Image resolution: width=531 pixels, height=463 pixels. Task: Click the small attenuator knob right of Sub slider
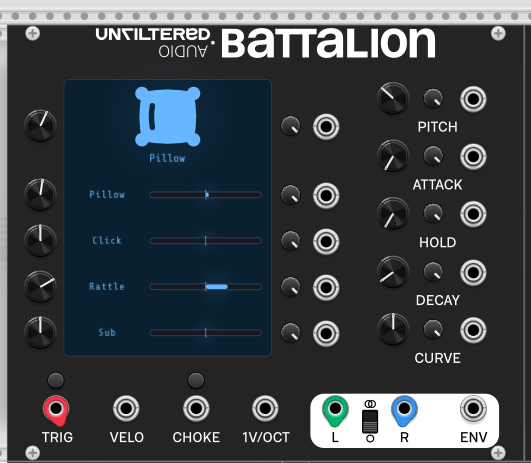point(291,333)
